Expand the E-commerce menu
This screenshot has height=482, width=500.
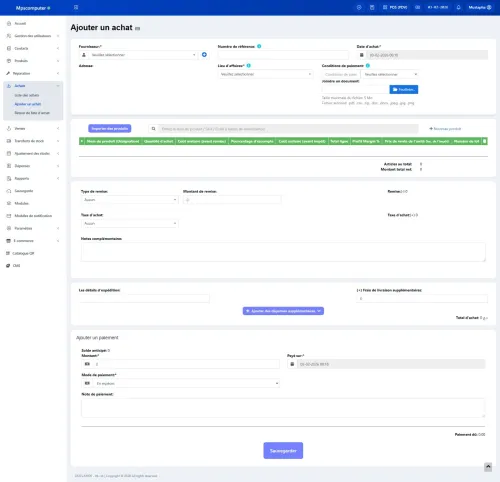point(32,241)
